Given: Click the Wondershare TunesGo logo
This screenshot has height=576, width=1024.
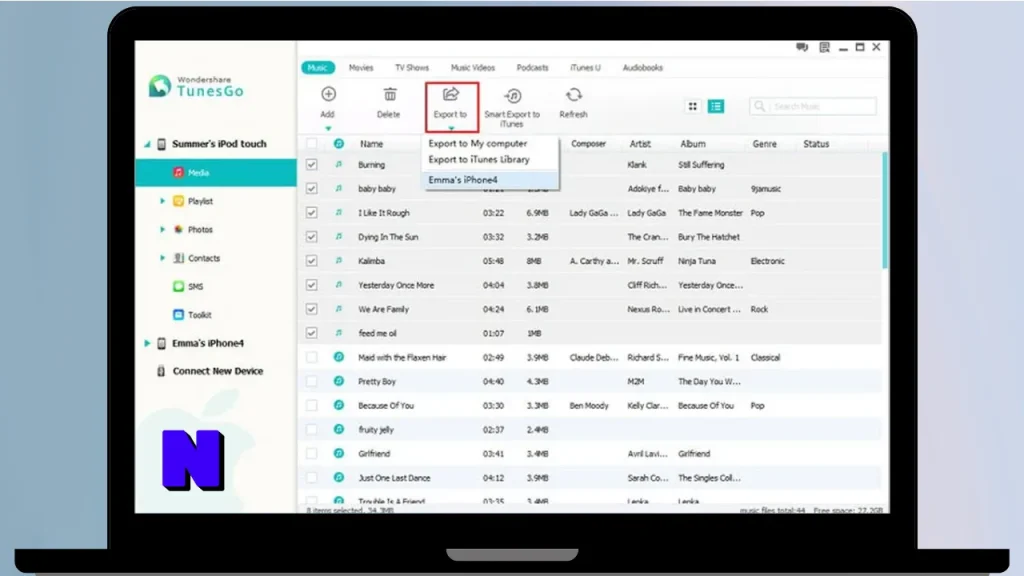Looking at the screenshot, I should pyautogui.click(x=196, y=86).
